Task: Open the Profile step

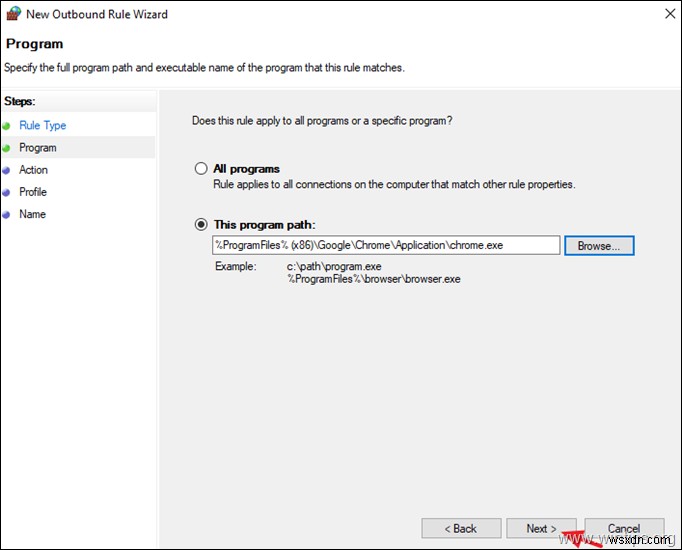Action: tap(33, 192)
